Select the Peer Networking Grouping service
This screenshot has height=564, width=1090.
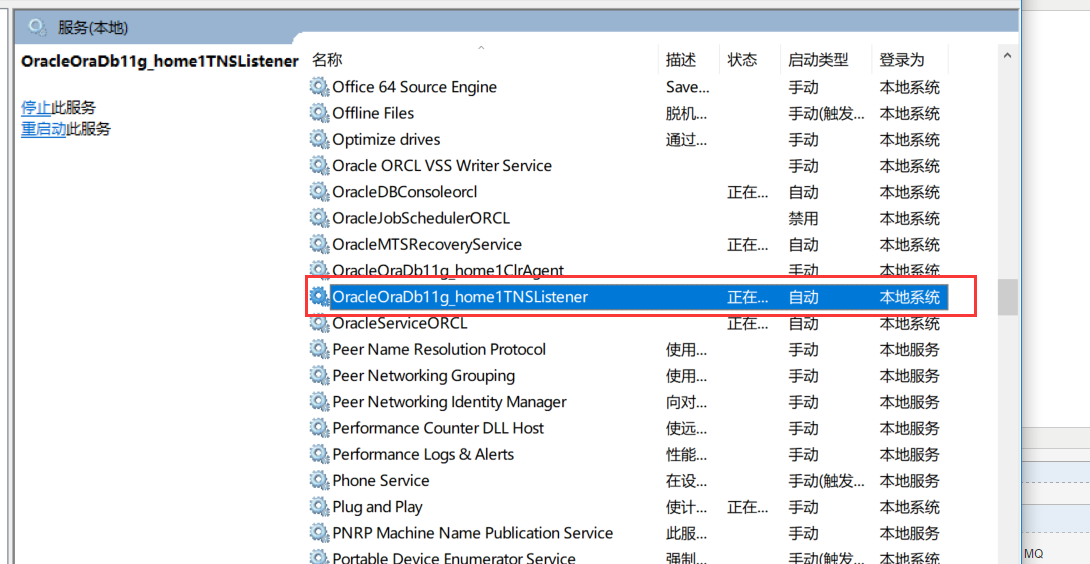click(423, 376)
